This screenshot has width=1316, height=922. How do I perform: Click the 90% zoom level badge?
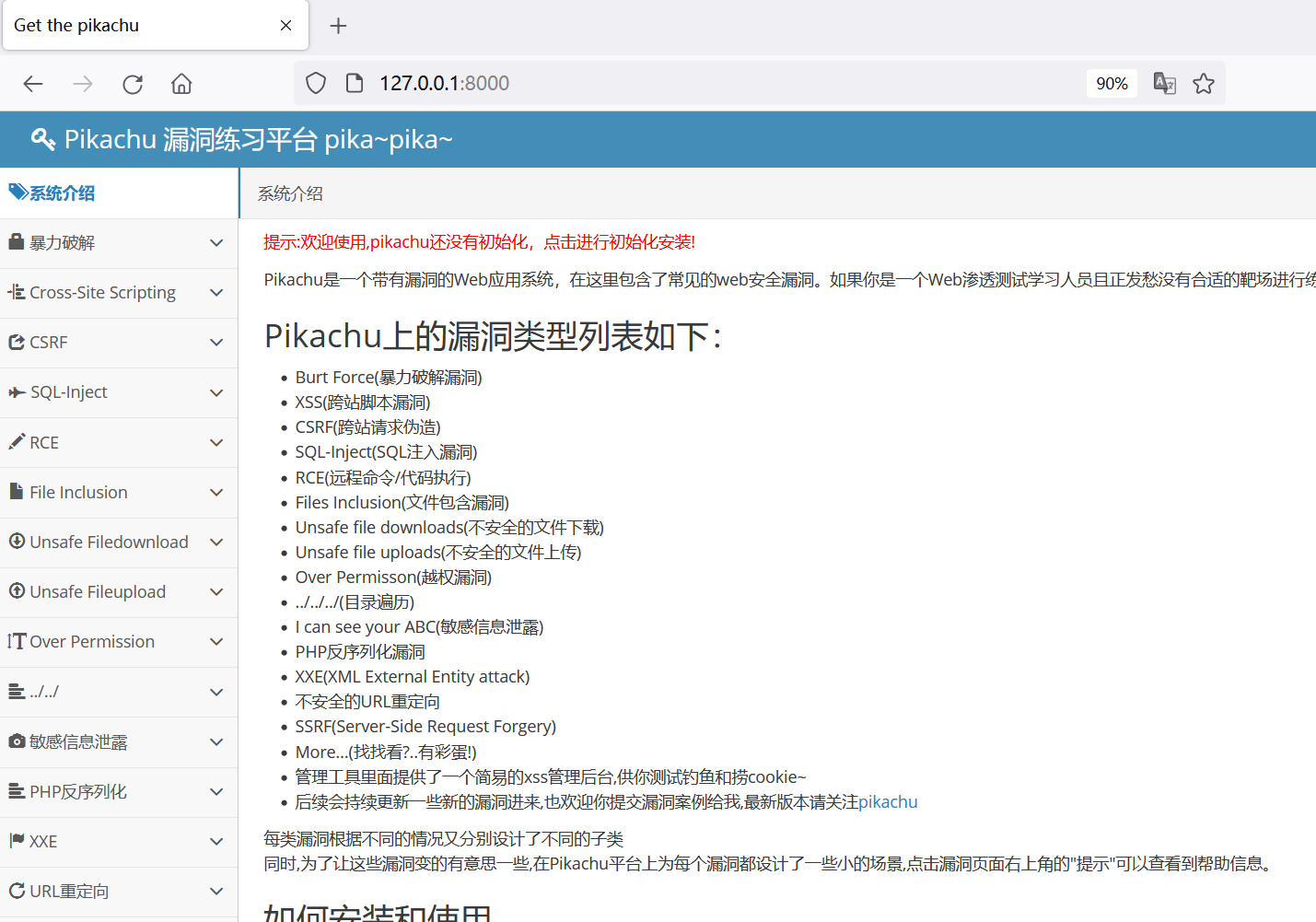[x=1112, y=84]
